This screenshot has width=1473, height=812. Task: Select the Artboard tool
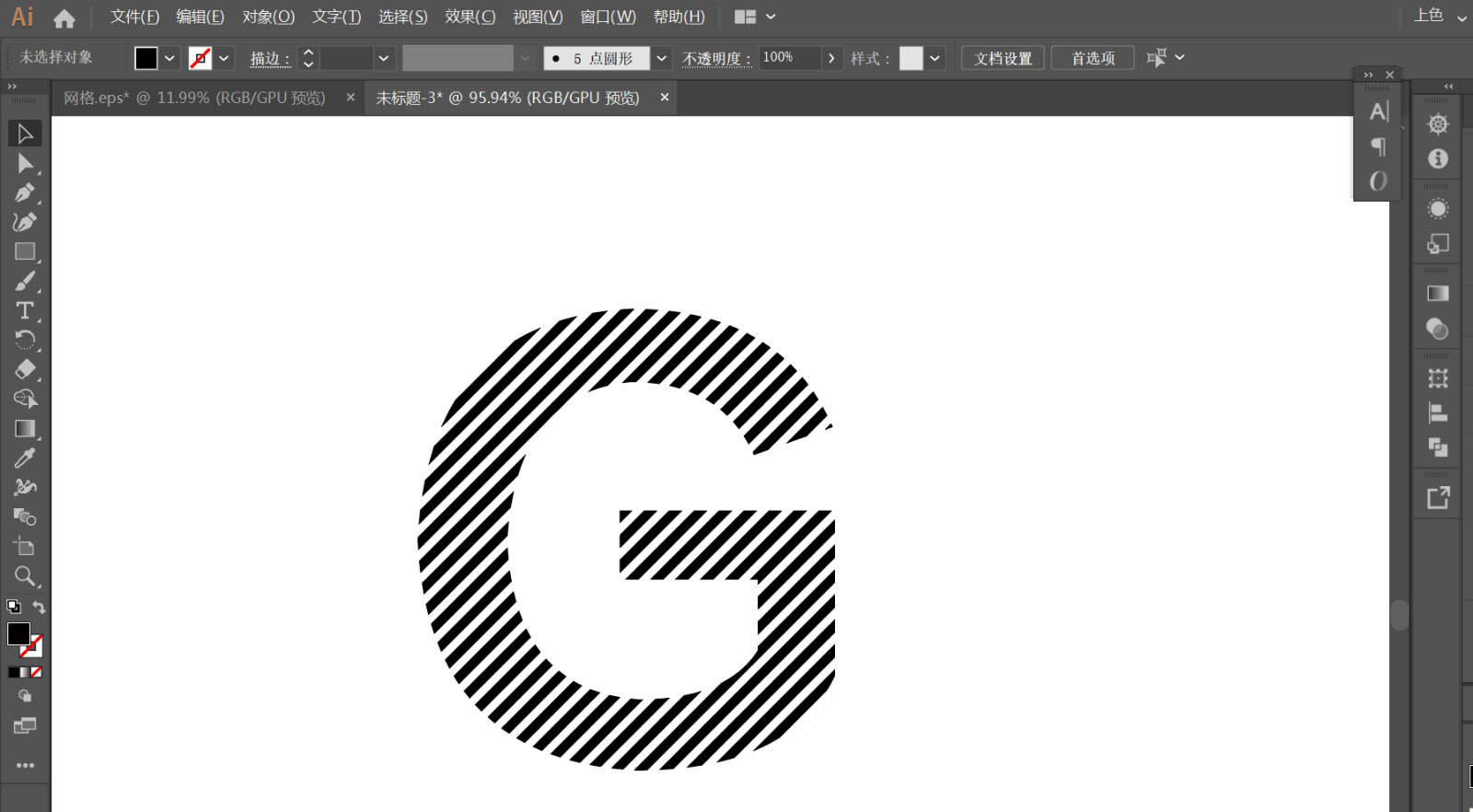[25, 547]
